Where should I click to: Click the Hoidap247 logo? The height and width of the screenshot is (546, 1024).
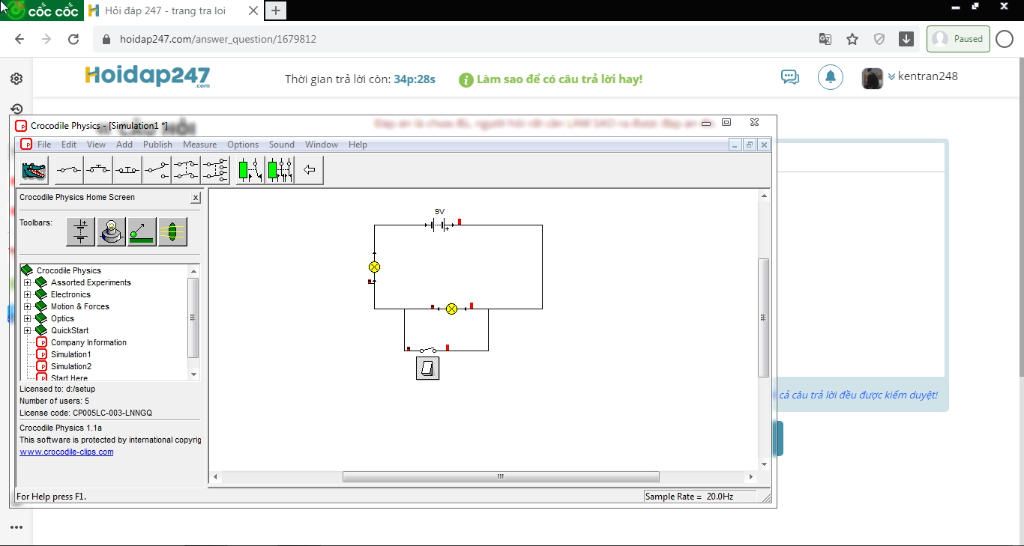tap(148, 76)
